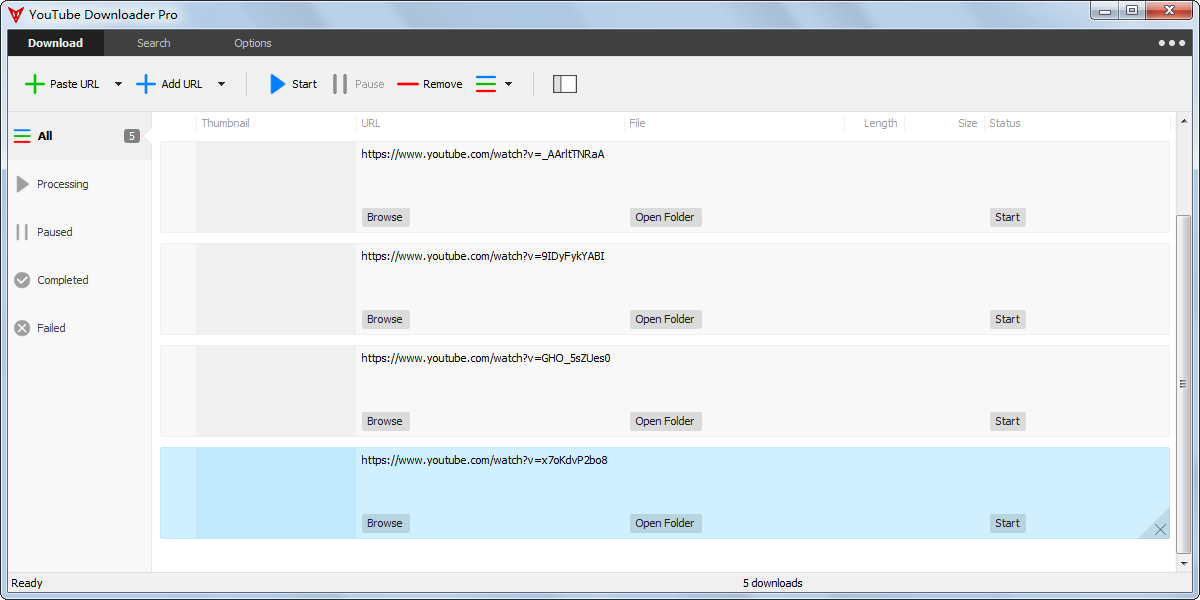
Task: Click the red Remove minus icon
Action: pos(408,84)
